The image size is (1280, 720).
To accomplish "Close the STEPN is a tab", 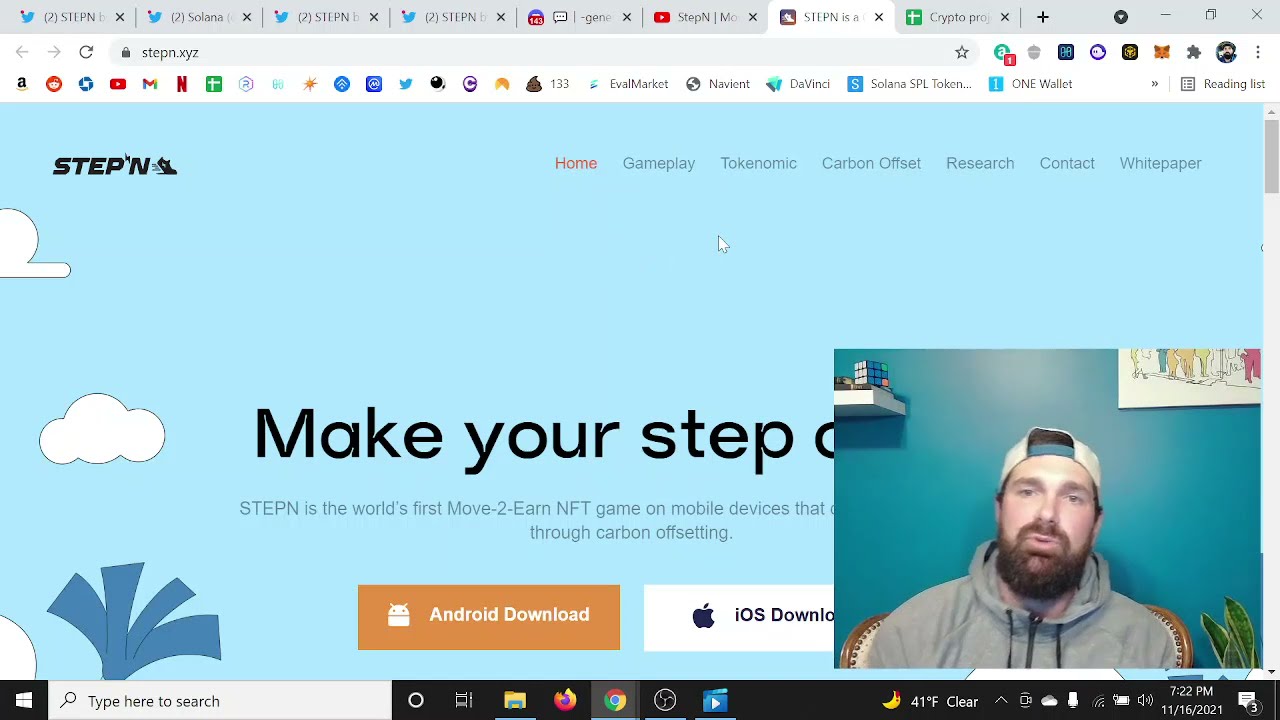I will [x=879, y=17].
